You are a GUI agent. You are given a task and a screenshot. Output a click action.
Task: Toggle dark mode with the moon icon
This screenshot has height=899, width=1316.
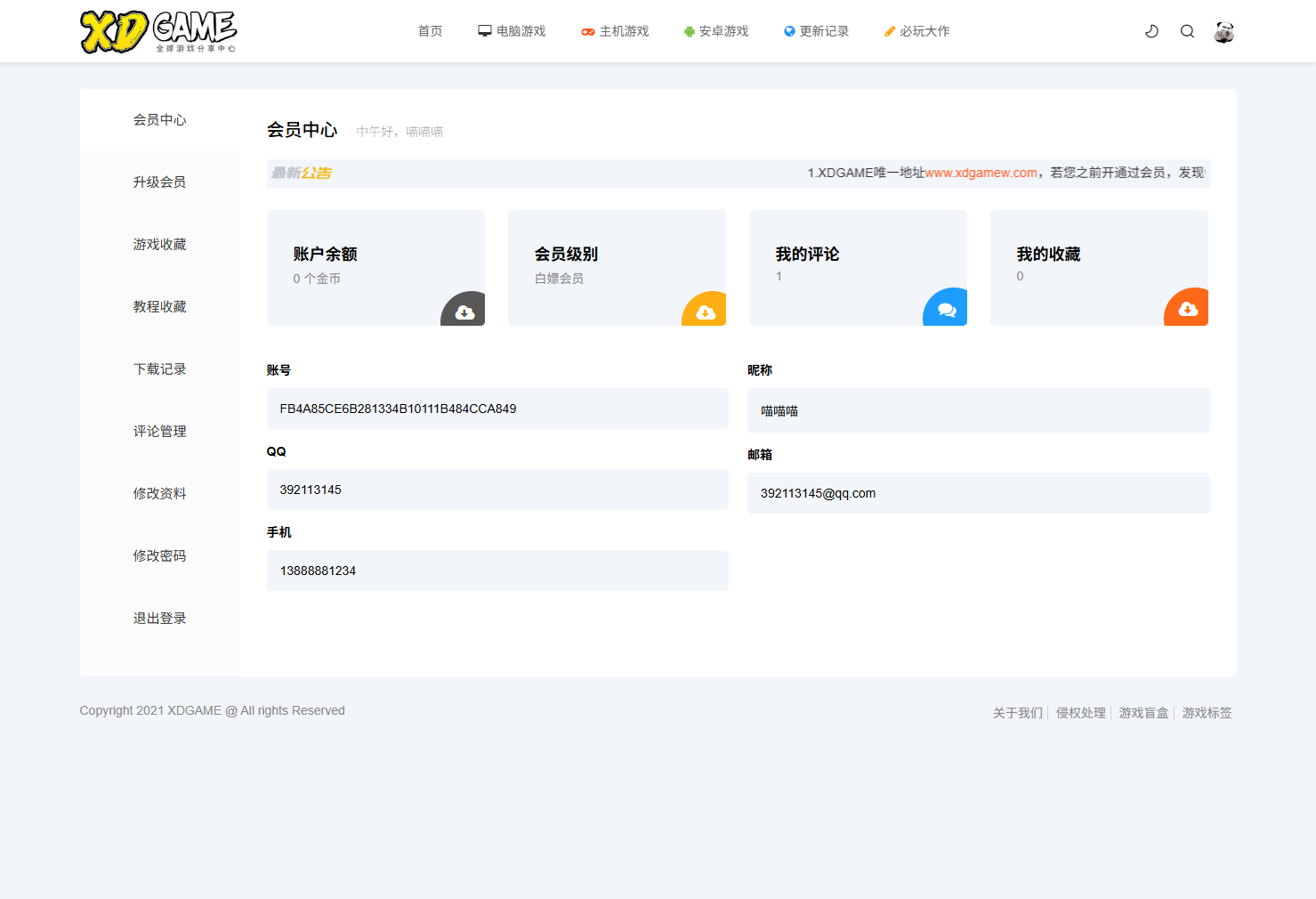[1151, 31]
